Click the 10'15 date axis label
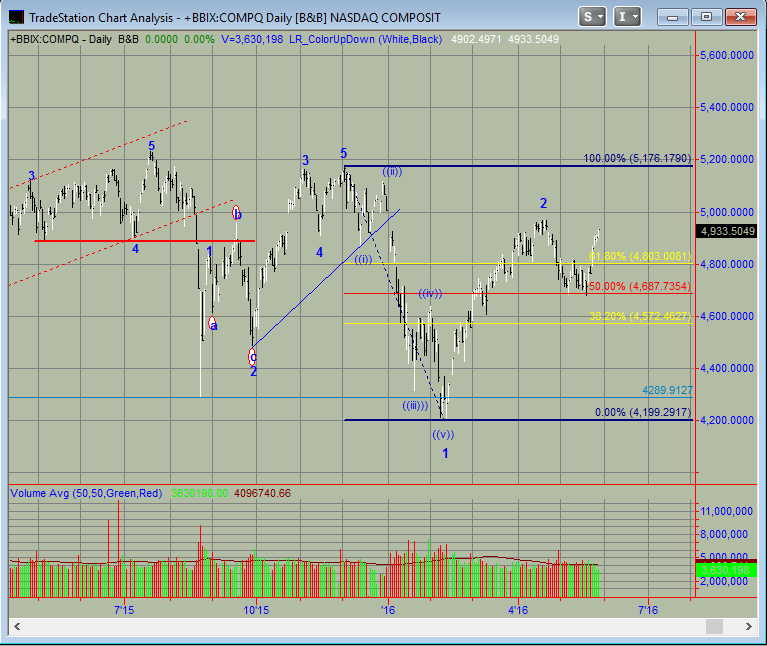Viewport: 767px width, 646px height. point(256,610)
